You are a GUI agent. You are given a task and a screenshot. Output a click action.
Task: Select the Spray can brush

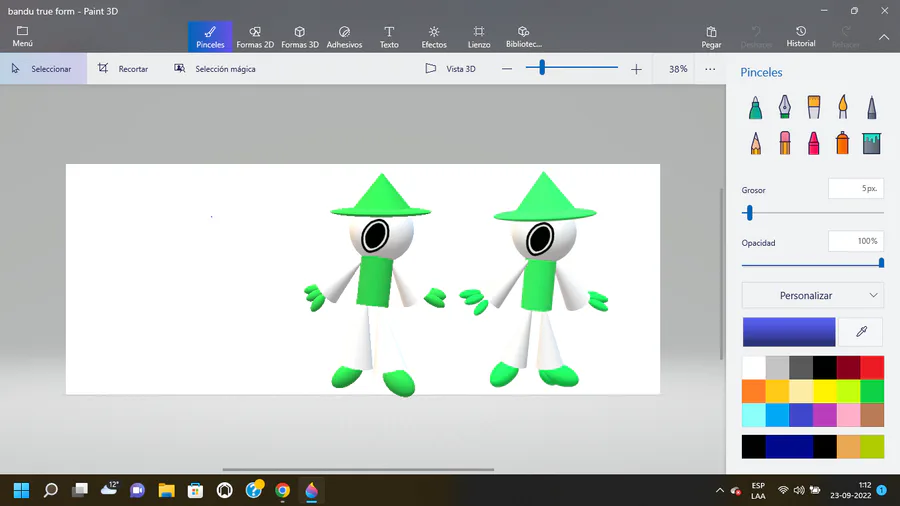843,143
